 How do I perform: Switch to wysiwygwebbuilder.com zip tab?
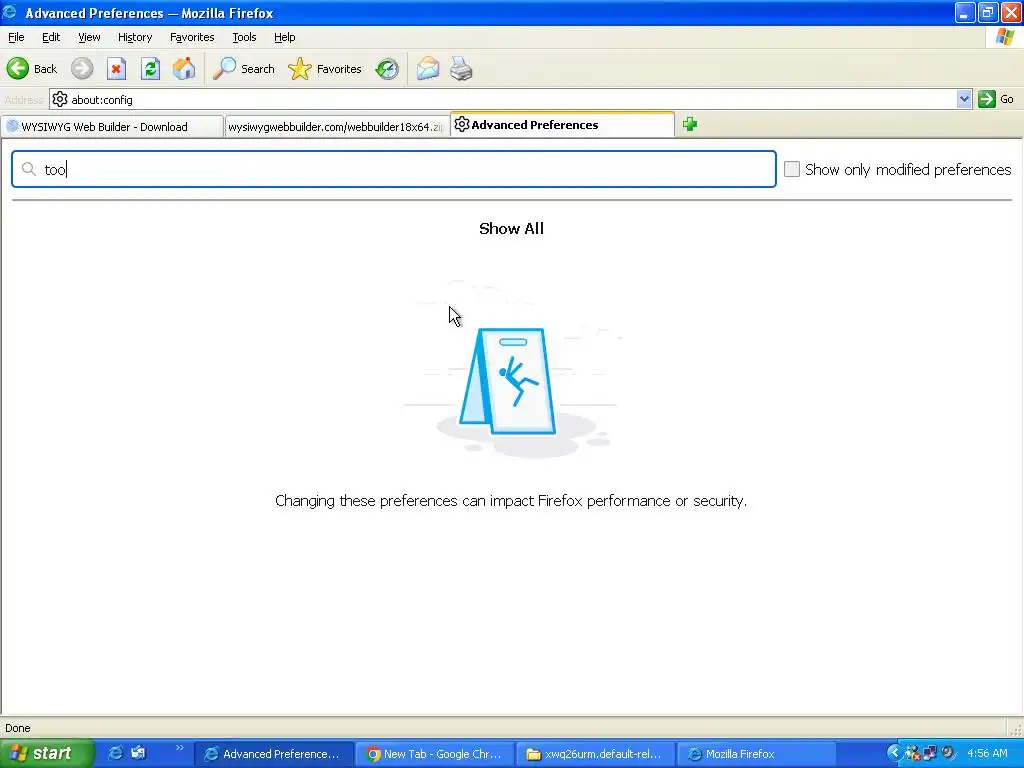pyautogui.click(x=336, y=127)
